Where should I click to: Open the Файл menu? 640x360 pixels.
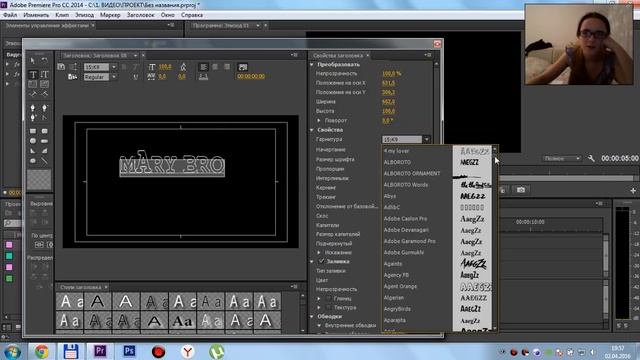click(10, 15)
